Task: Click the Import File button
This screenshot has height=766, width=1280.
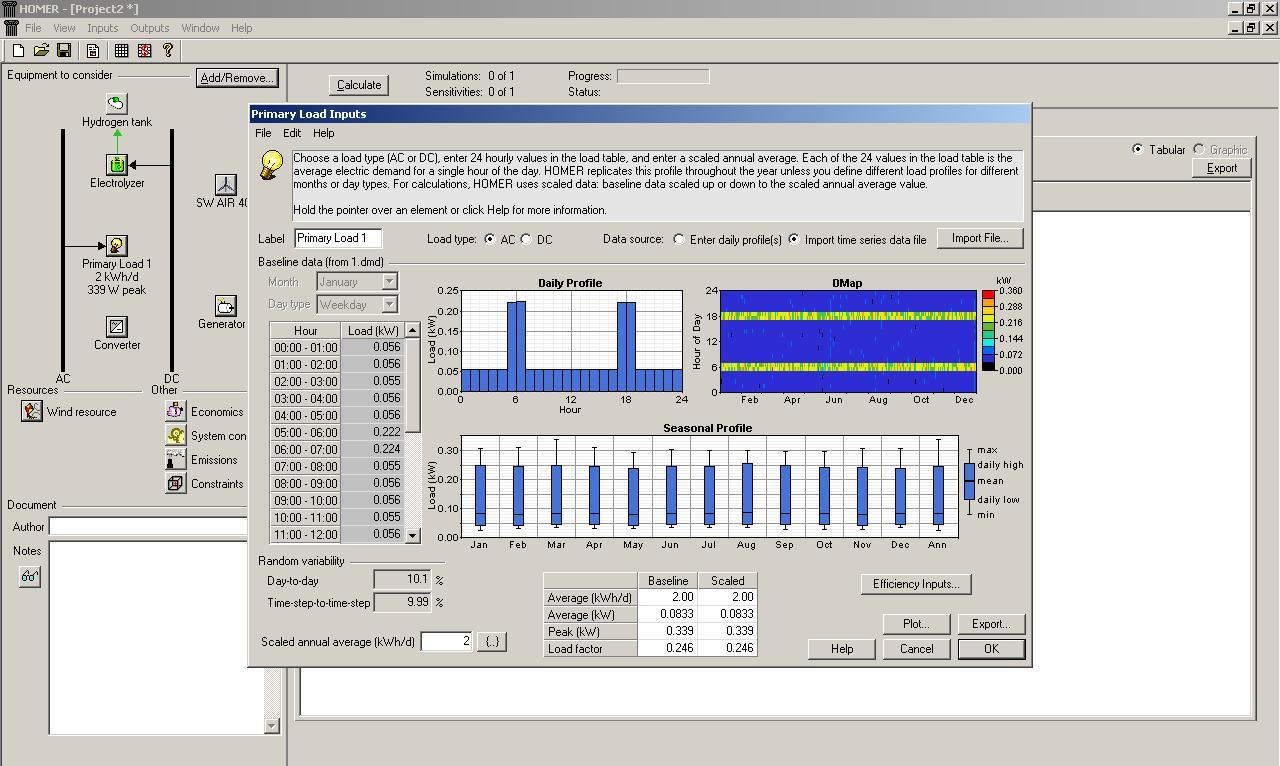Action: coord(980,238)
